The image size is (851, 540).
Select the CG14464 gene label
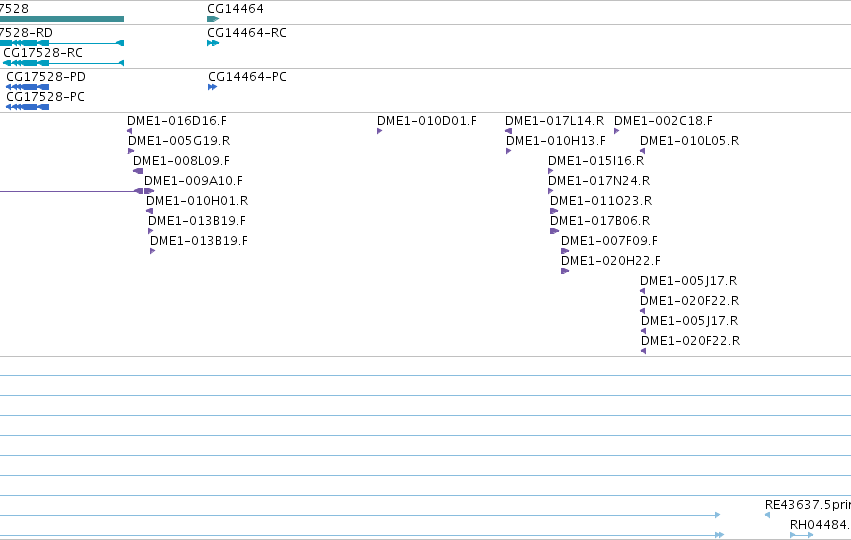[x=235, y=9]
